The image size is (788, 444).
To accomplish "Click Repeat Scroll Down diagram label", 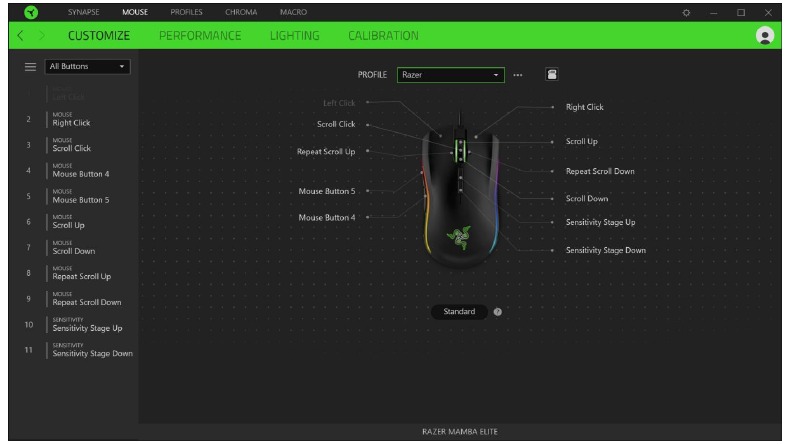I will pos(600,171).
